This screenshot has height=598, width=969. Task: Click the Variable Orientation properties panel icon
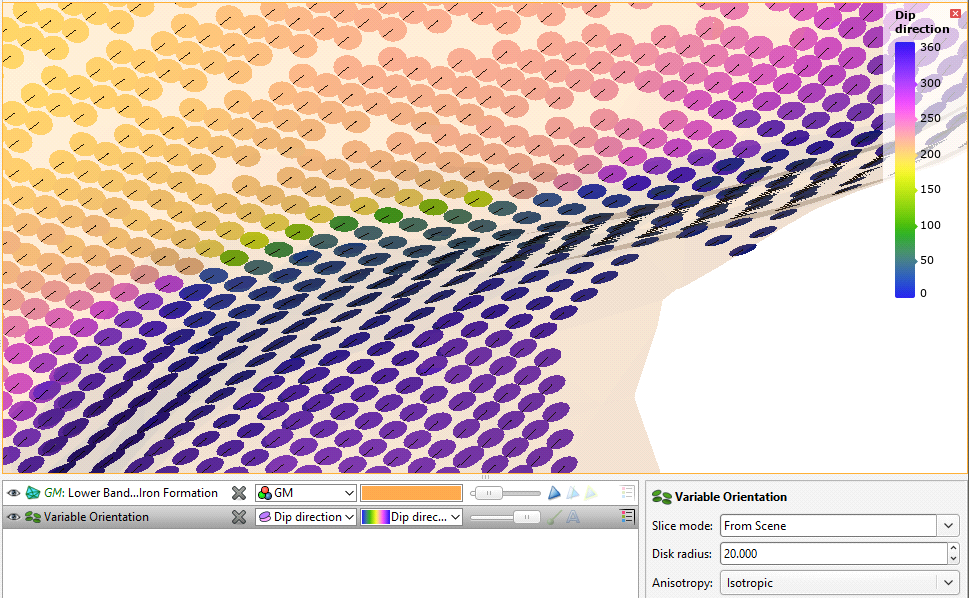(x=662, y=497)
